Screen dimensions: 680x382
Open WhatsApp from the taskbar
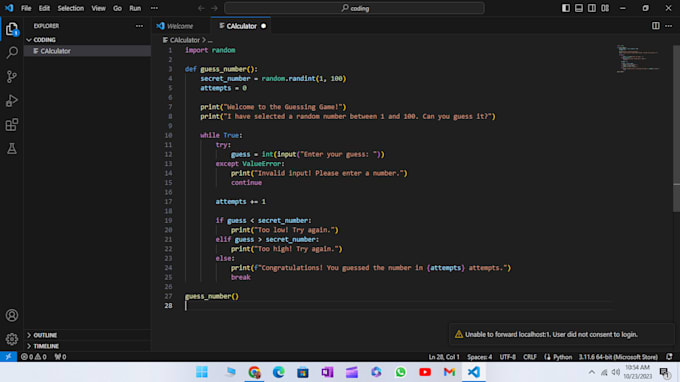[400, 372]
